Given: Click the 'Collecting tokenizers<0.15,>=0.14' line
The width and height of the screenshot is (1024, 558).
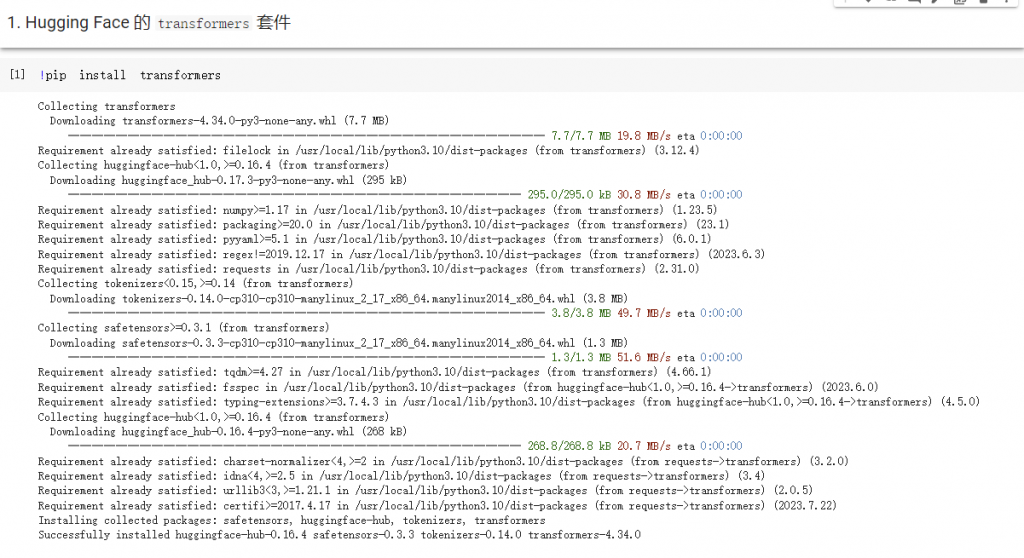Looking at the screenshot, I should pyautogui.click(x=195, y=284).
